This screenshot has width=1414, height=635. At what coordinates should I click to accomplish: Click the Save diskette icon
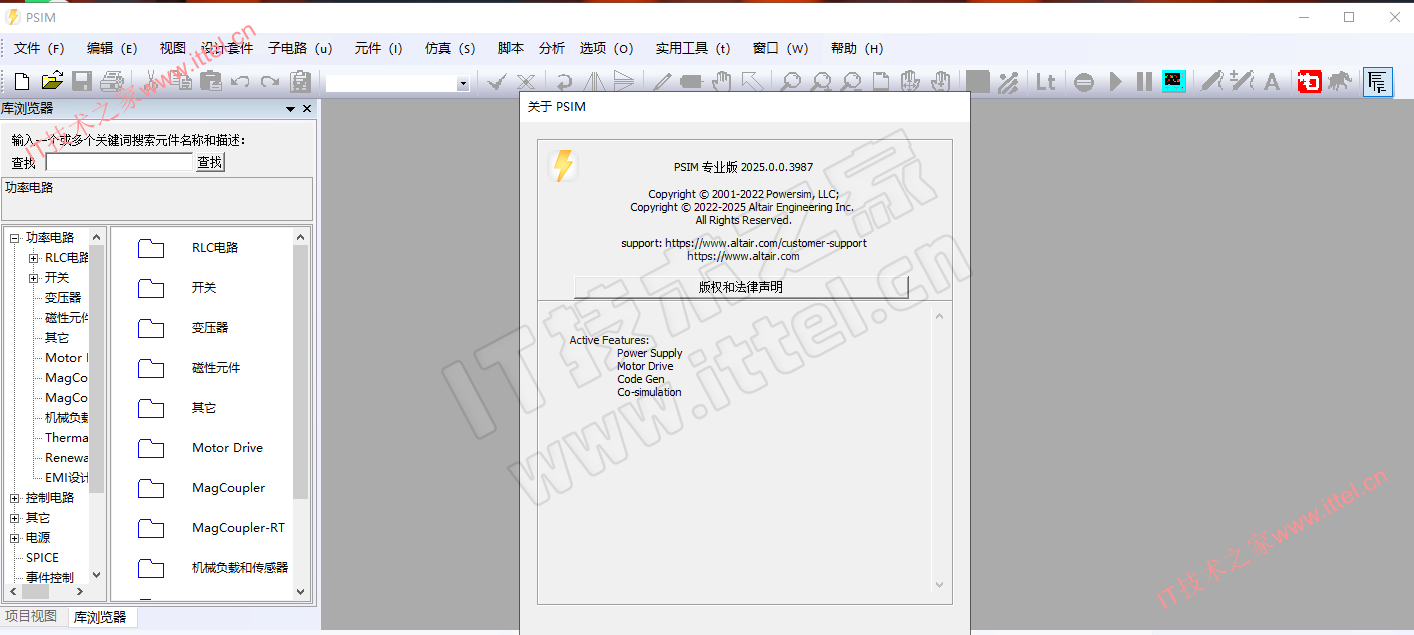coord(82,82)
